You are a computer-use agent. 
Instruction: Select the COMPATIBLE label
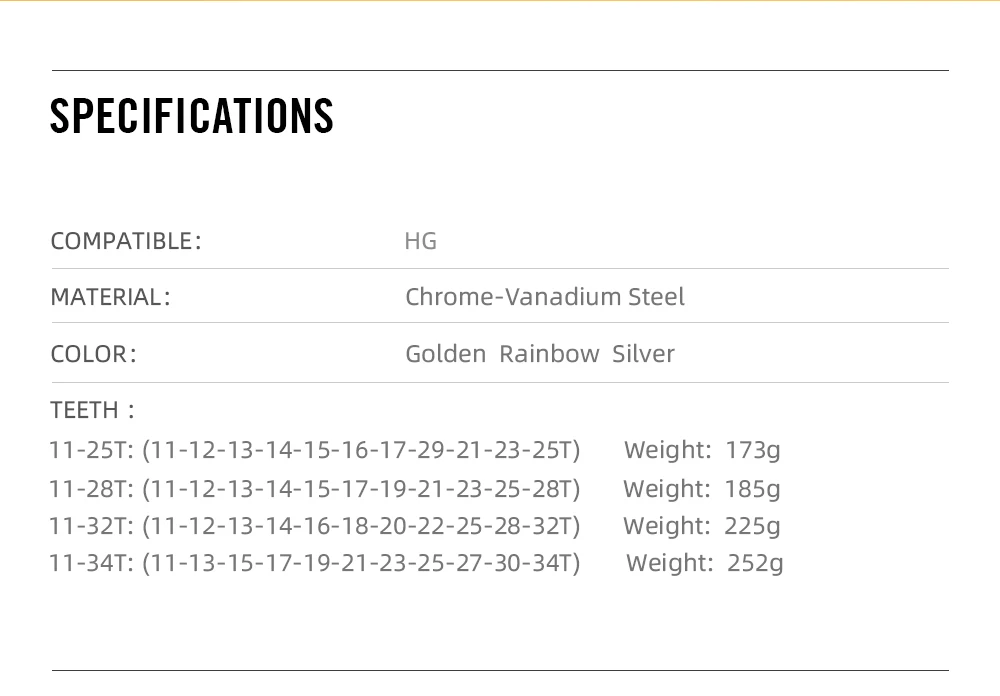click(x=126, y=241)
